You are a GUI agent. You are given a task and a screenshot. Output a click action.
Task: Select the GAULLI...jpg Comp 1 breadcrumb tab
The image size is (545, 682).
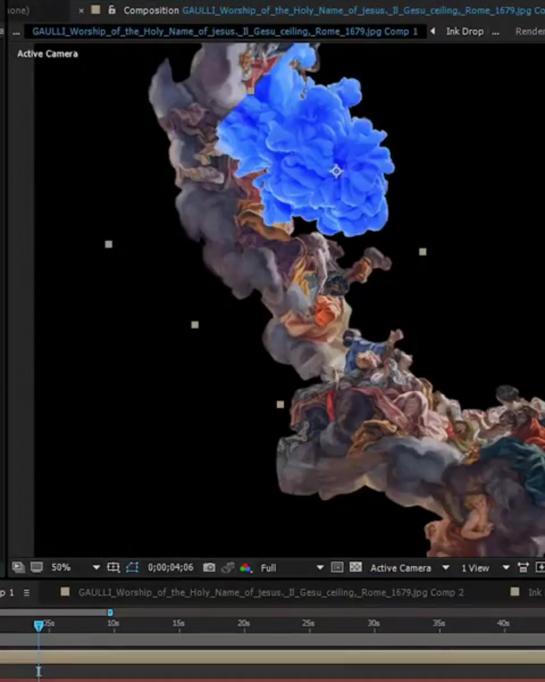pyautogui.click(x=225, y=31)
